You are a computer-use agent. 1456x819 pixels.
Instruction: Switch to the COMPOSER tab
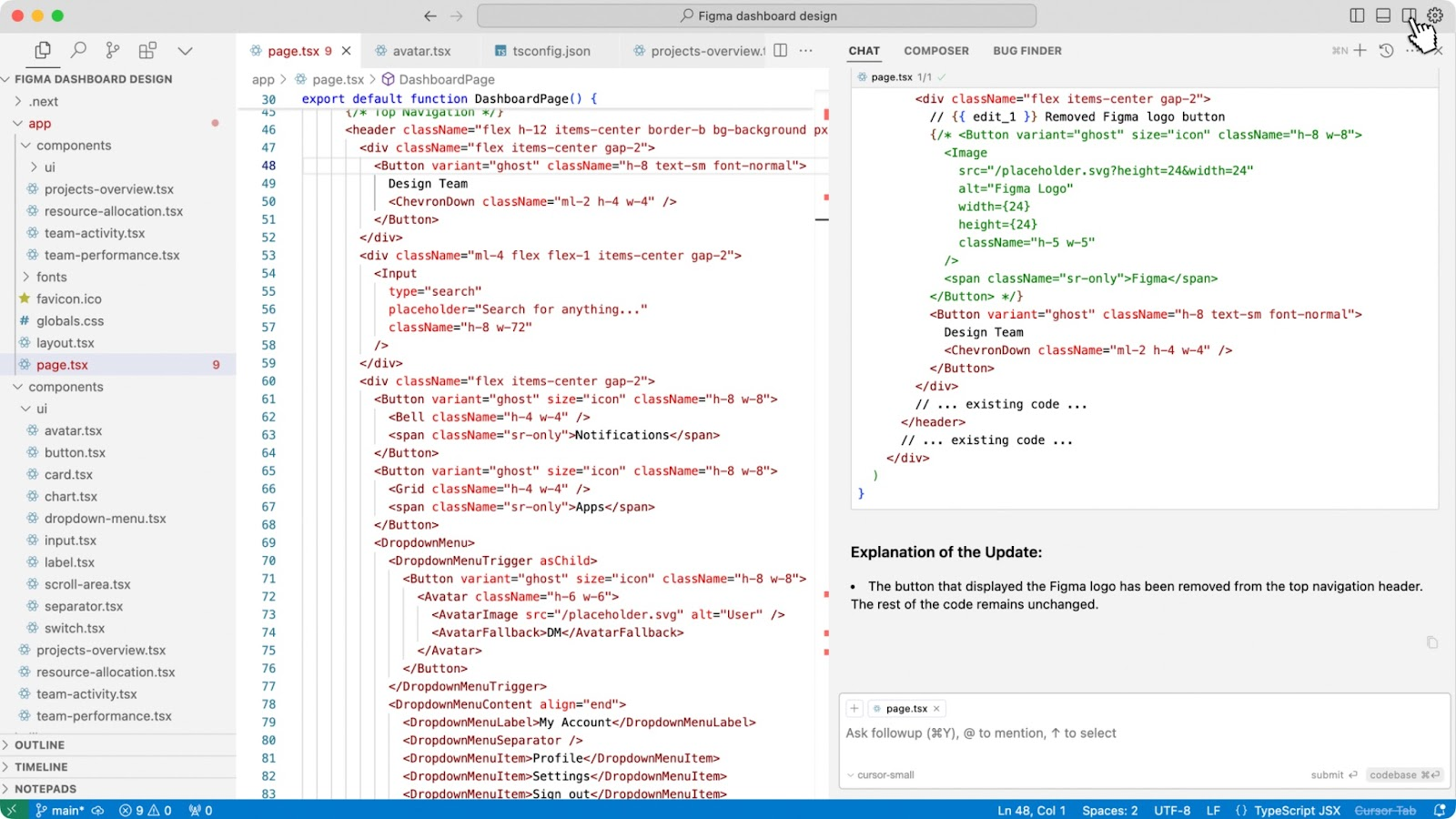pyautogui.click(x=935, y=51)
